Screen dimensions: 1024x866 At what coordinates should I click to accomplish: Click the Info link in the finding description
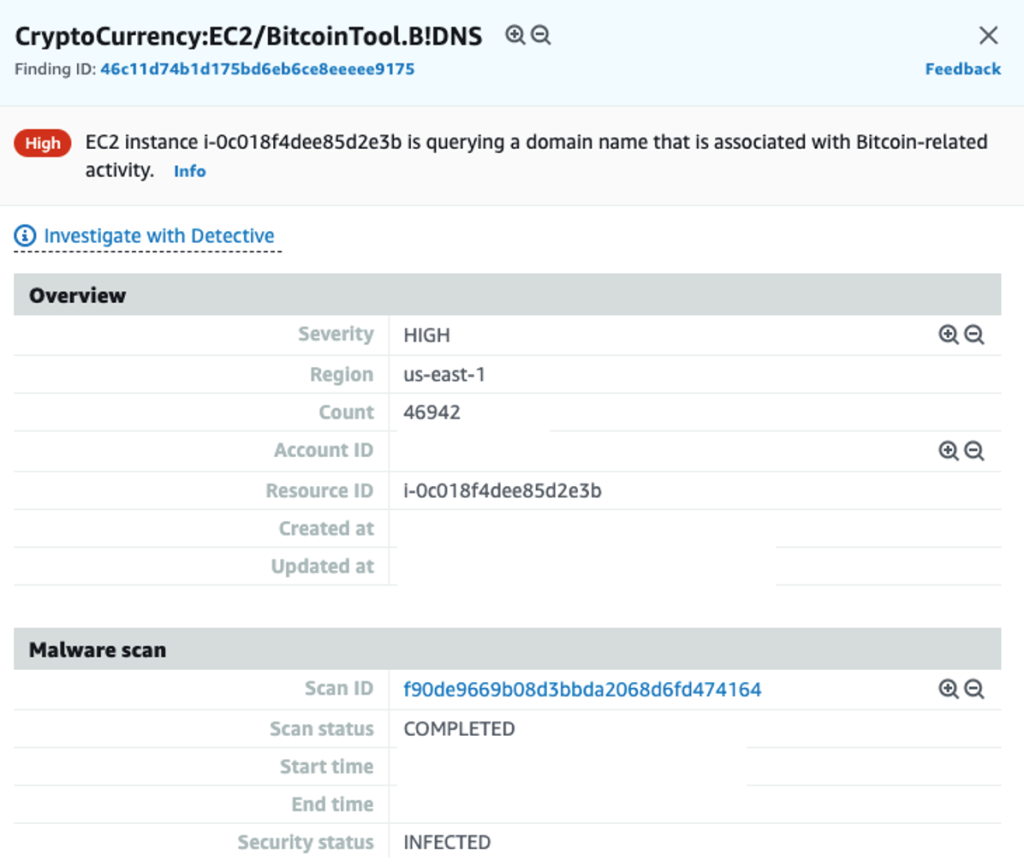pos(189,171)
